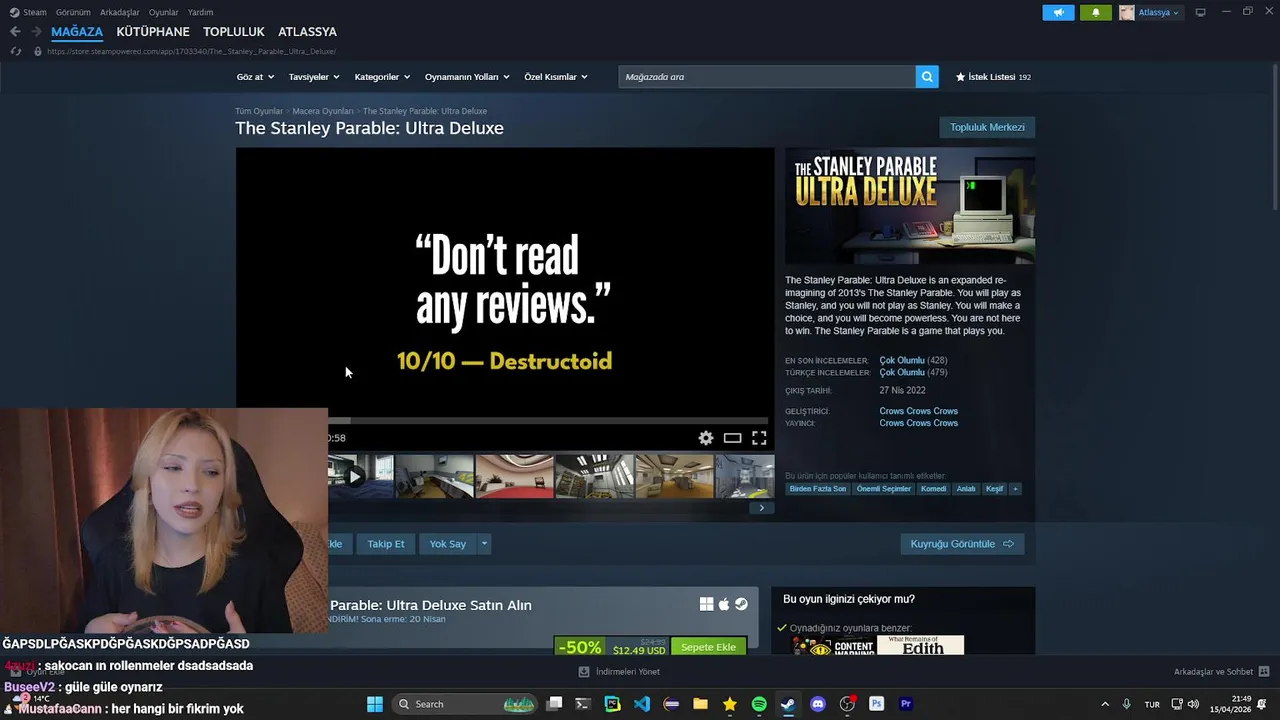This screenshot has width=1280, height=720.
Task: Expand the Kategoriler dropdown
Action: 382,77
